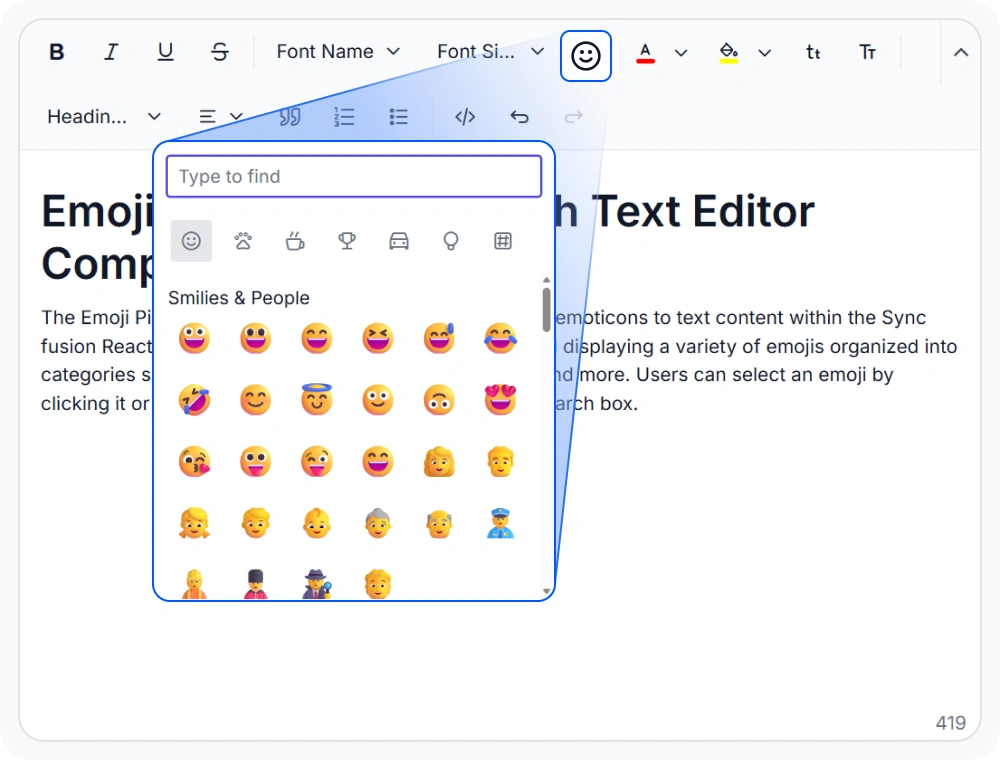This screenshot has height=760, width=1000.
Task: Select the Food & Drink cup tab
Action: (295, 241)
